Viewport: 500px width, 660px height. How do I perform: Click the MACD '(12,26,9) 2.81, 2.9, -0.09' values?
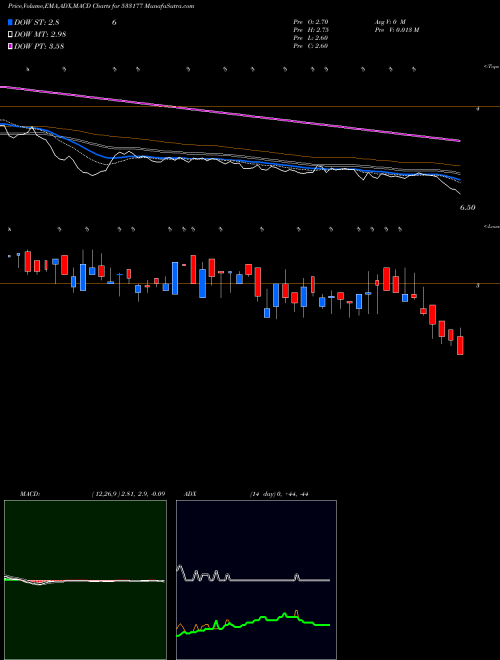128,494
